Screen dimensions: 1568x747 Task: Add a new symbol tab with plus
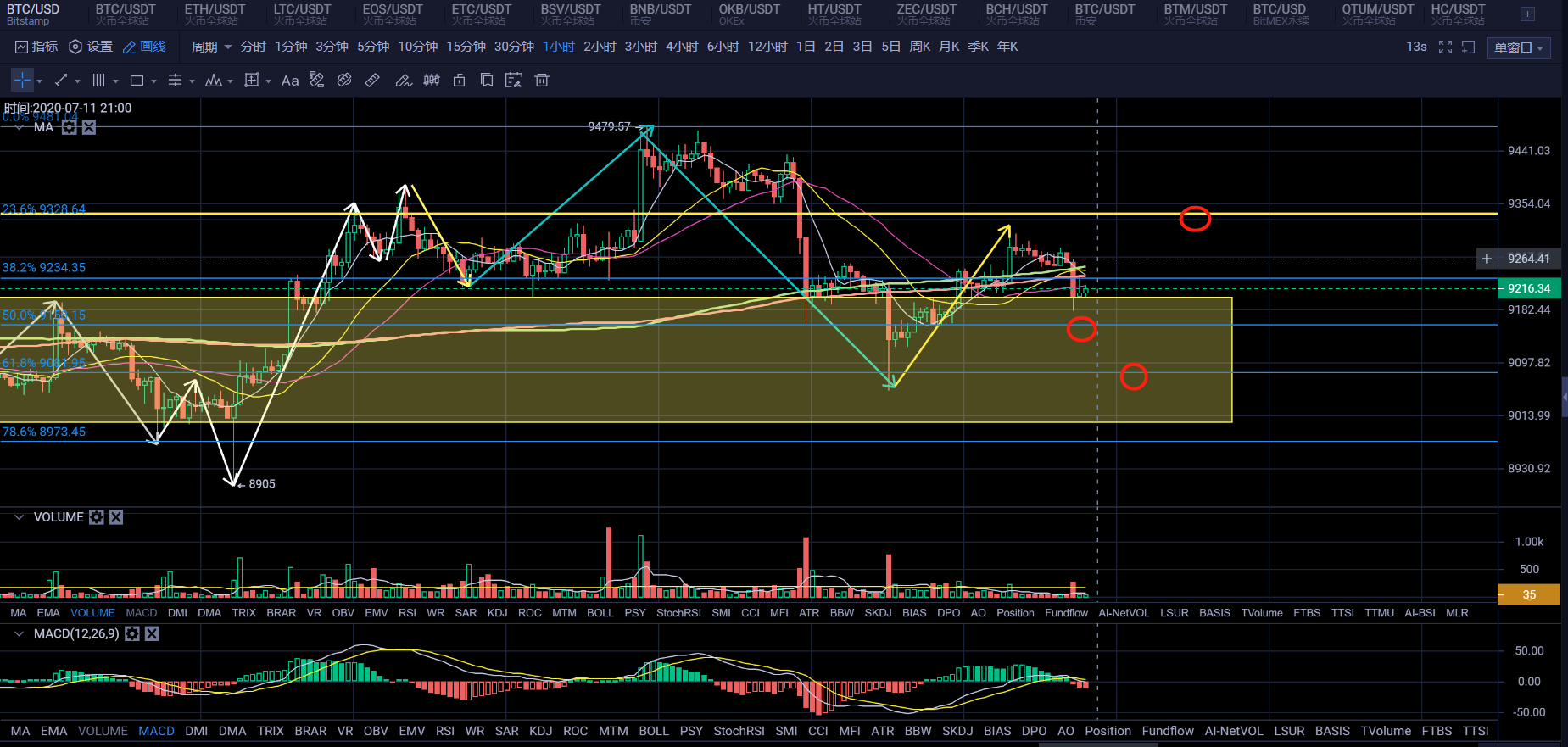(1527, 14)
